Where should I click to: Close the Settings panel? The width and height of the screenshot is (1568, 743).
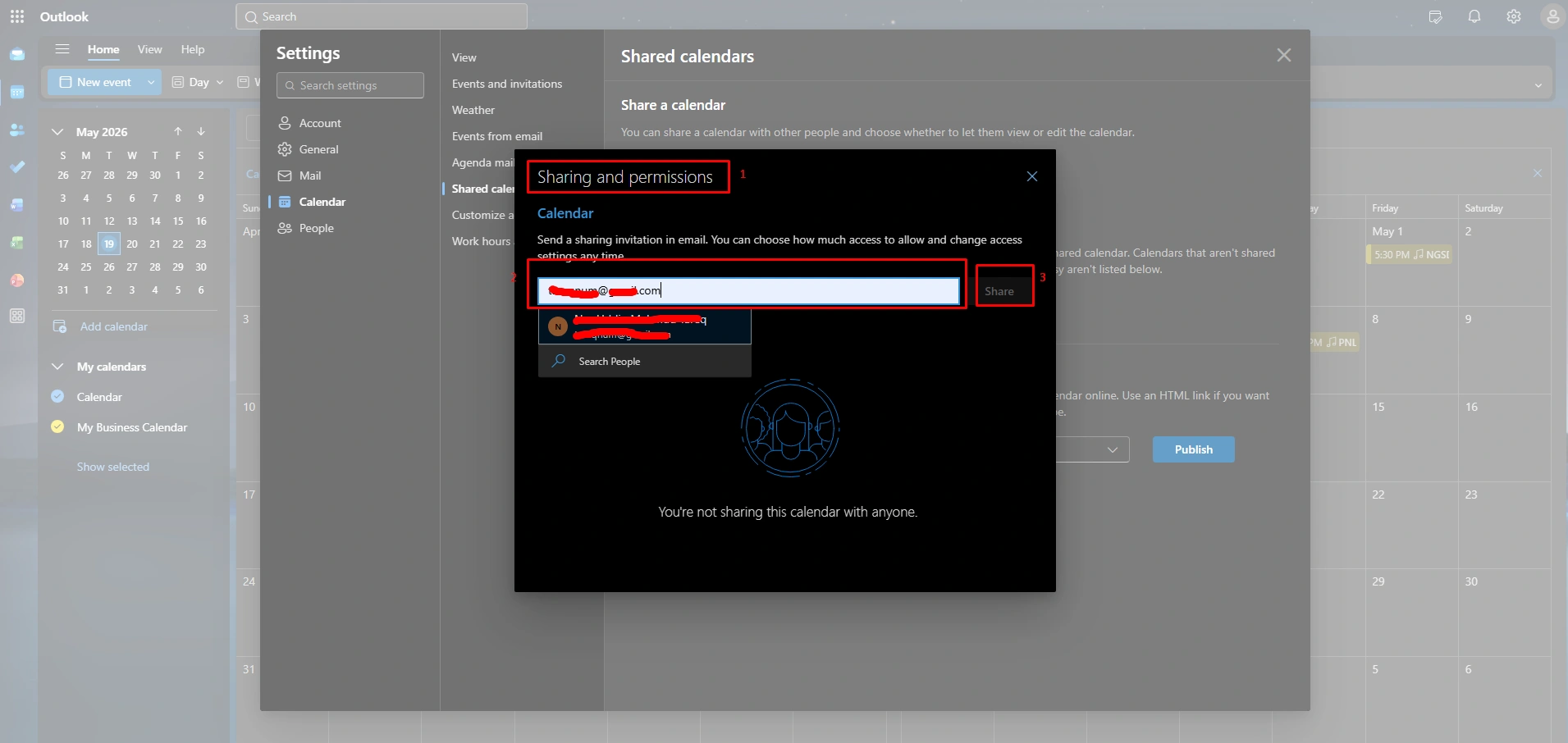pyautogui.click(x=1284, y=55)
